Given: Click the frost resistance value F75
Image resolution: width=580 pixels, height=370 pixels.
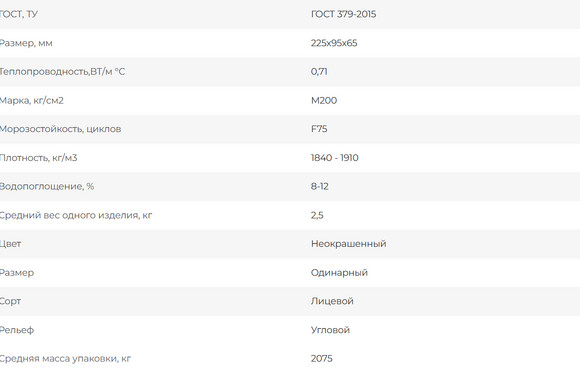Looking at the screenshot, I should click(x=319, y=129).
